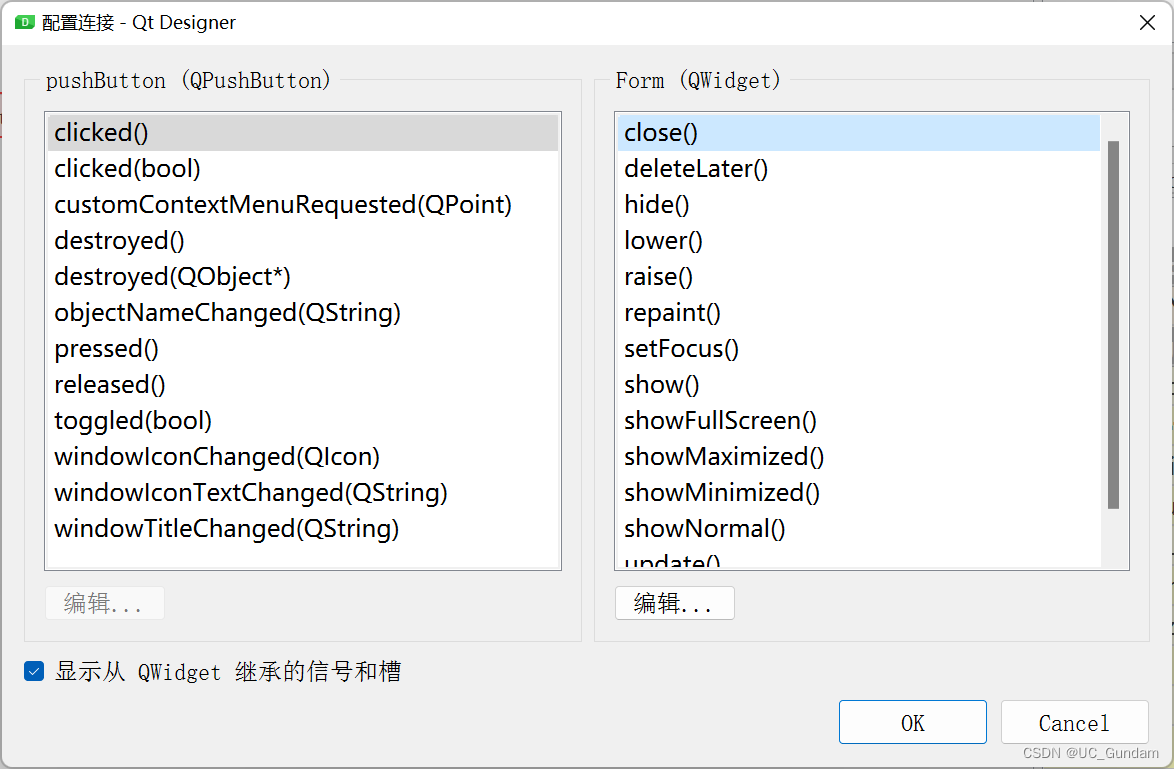Select the destroyed() signal
The image size is (1174, 769).
[302, 240]
